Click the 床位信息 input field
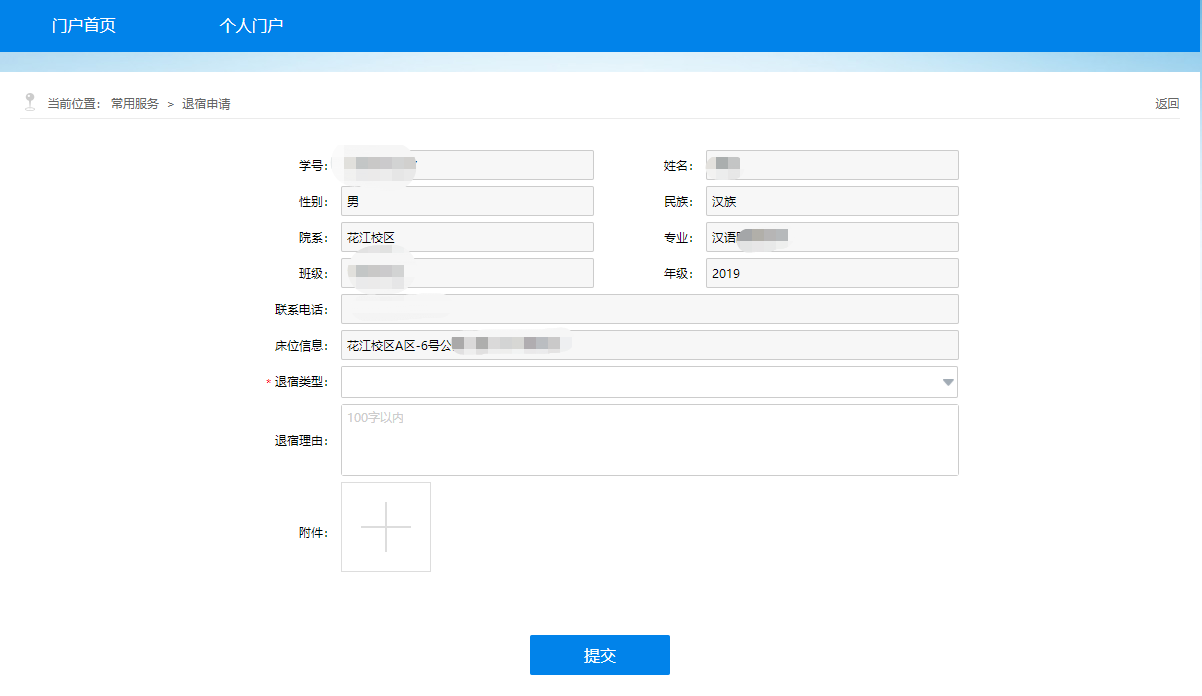Viewport: 1202px width, 696px height. click(x=649, y=345)
